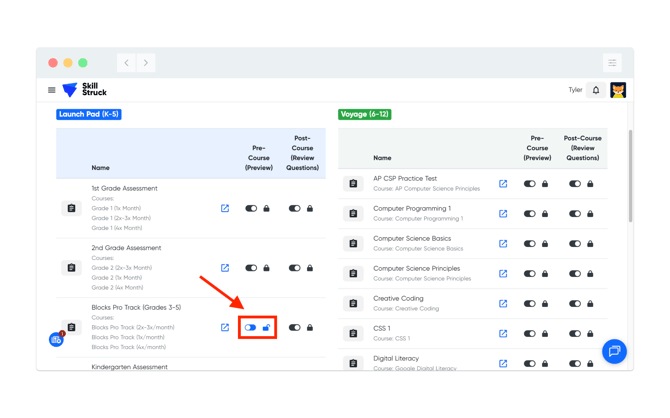Screen dimensions: 670x418
Task: Open the browser window menu at top right
Action: tap(612, 63)
